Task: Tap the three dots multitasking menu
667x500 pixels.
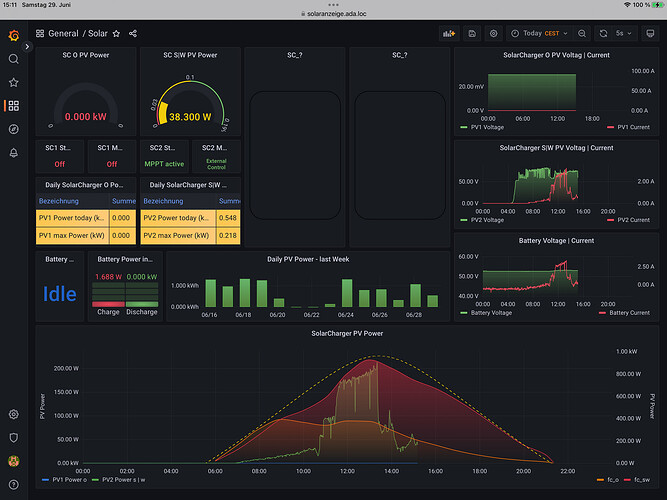Action: point(334,5)
